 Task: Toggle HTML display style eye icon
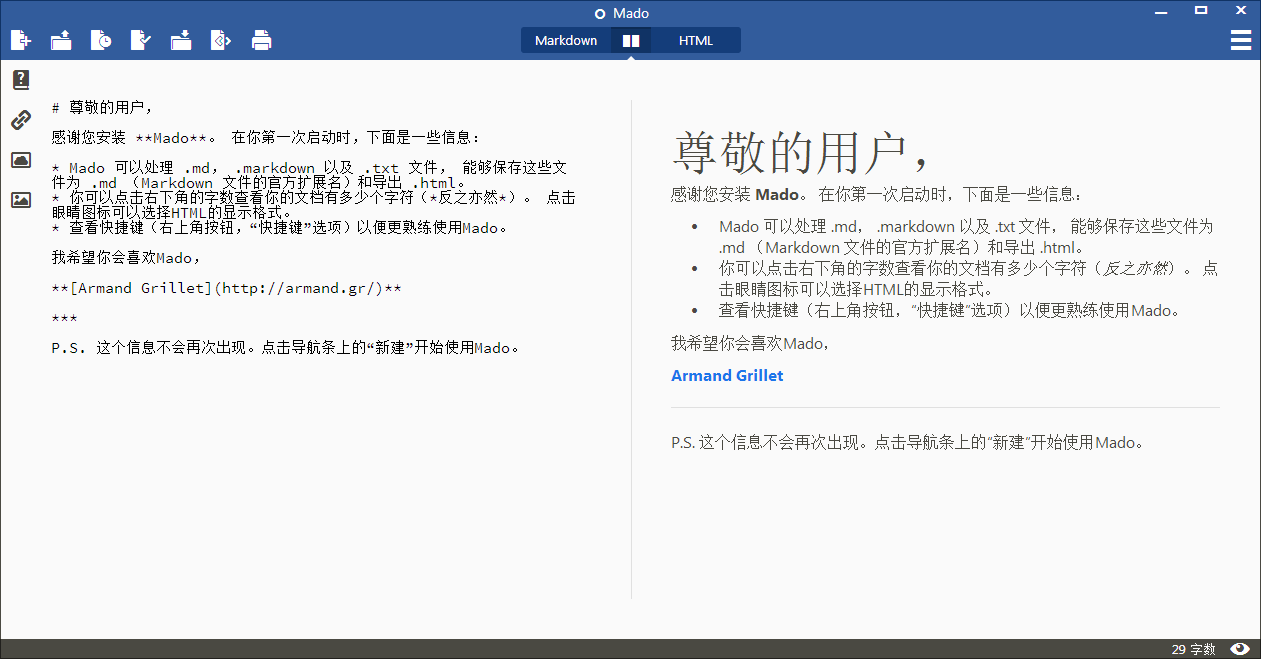(1240, 649)
